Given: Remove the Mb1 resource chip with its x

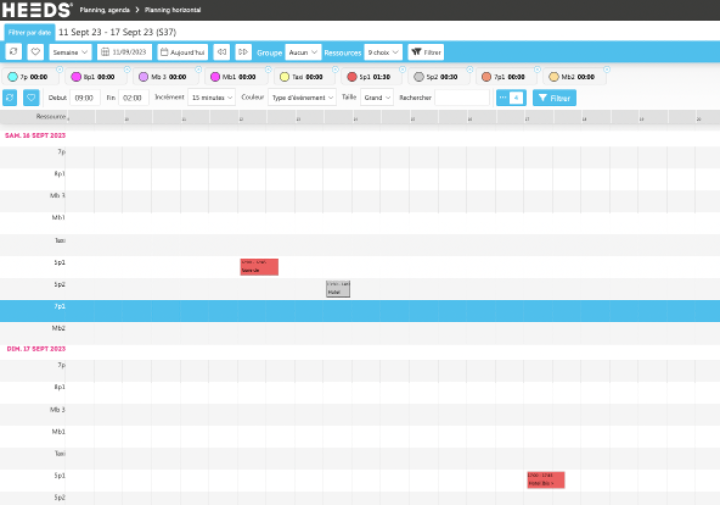Looking at the screenshot, I should 268,69.
